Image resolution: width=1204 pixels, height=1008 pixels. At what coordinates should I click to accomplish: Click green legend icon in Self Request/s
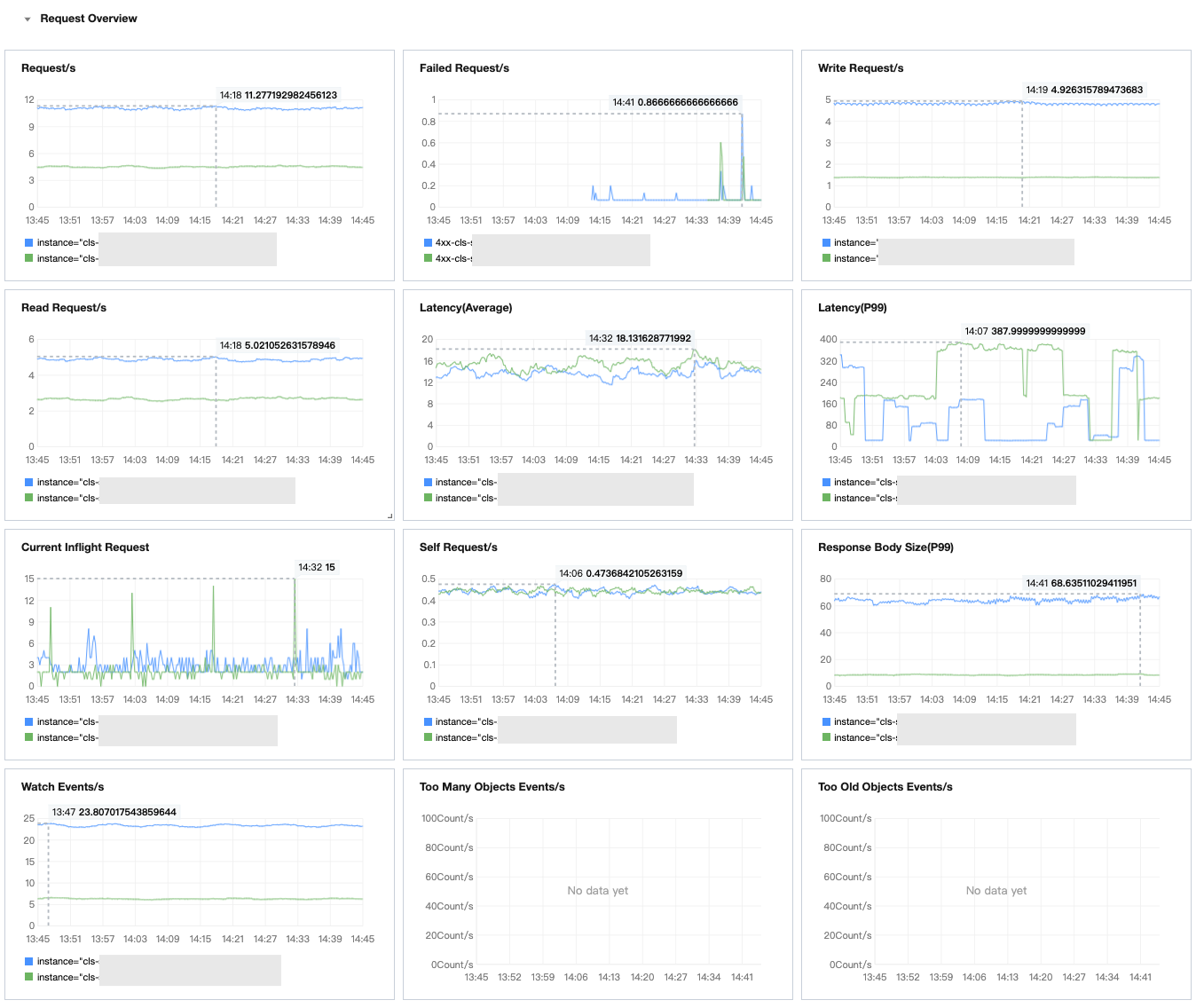tap(428, 737)
